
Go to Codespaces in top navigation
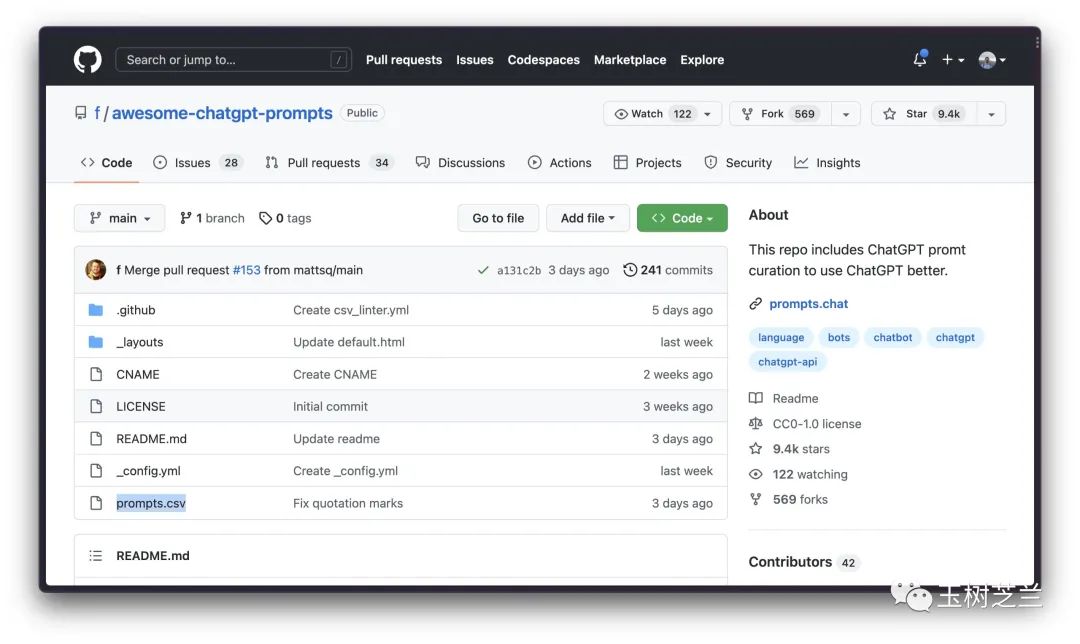tap(543, 60)
